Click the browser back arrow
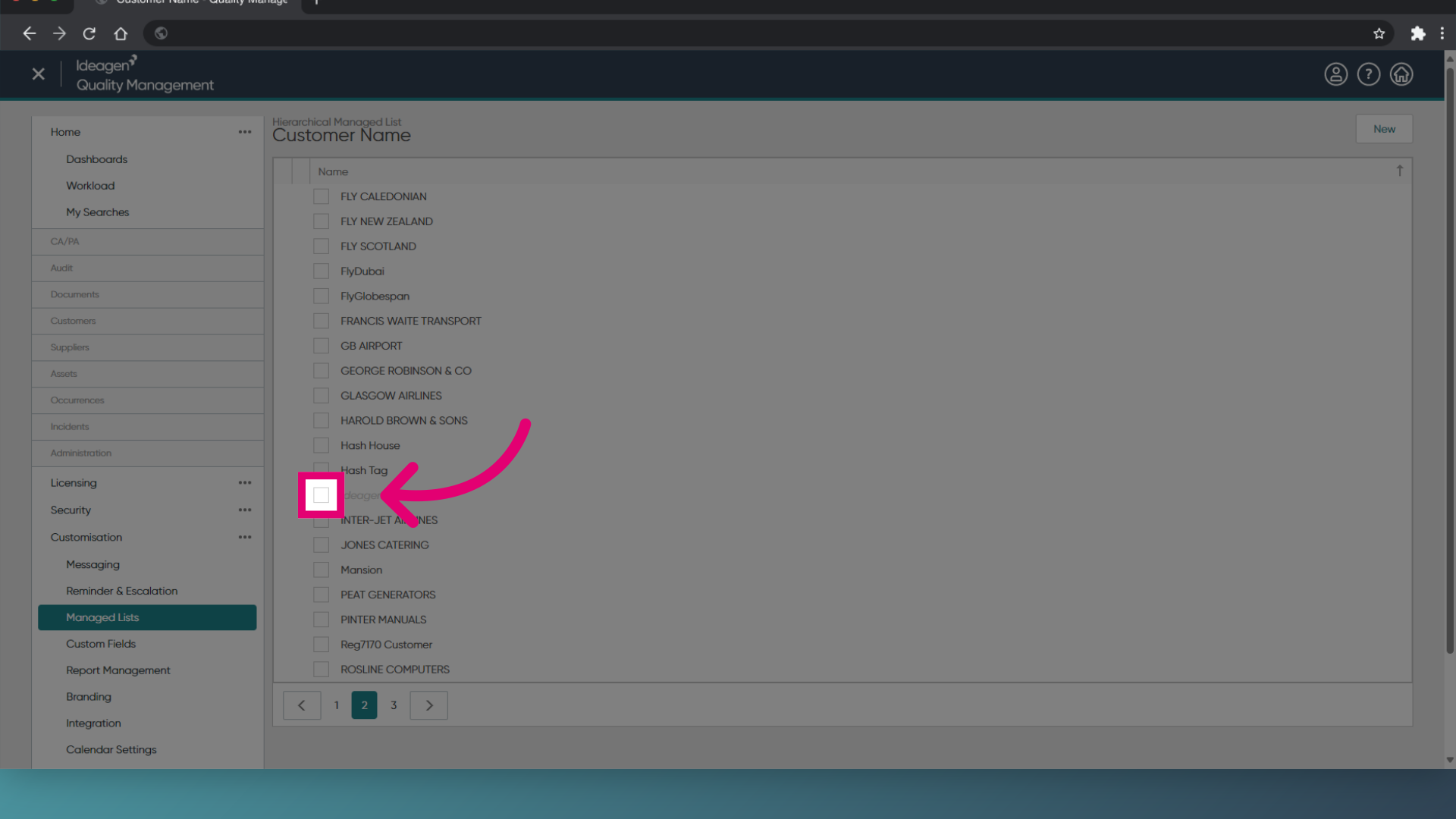 pyautogui.click(x=29, y=33)
